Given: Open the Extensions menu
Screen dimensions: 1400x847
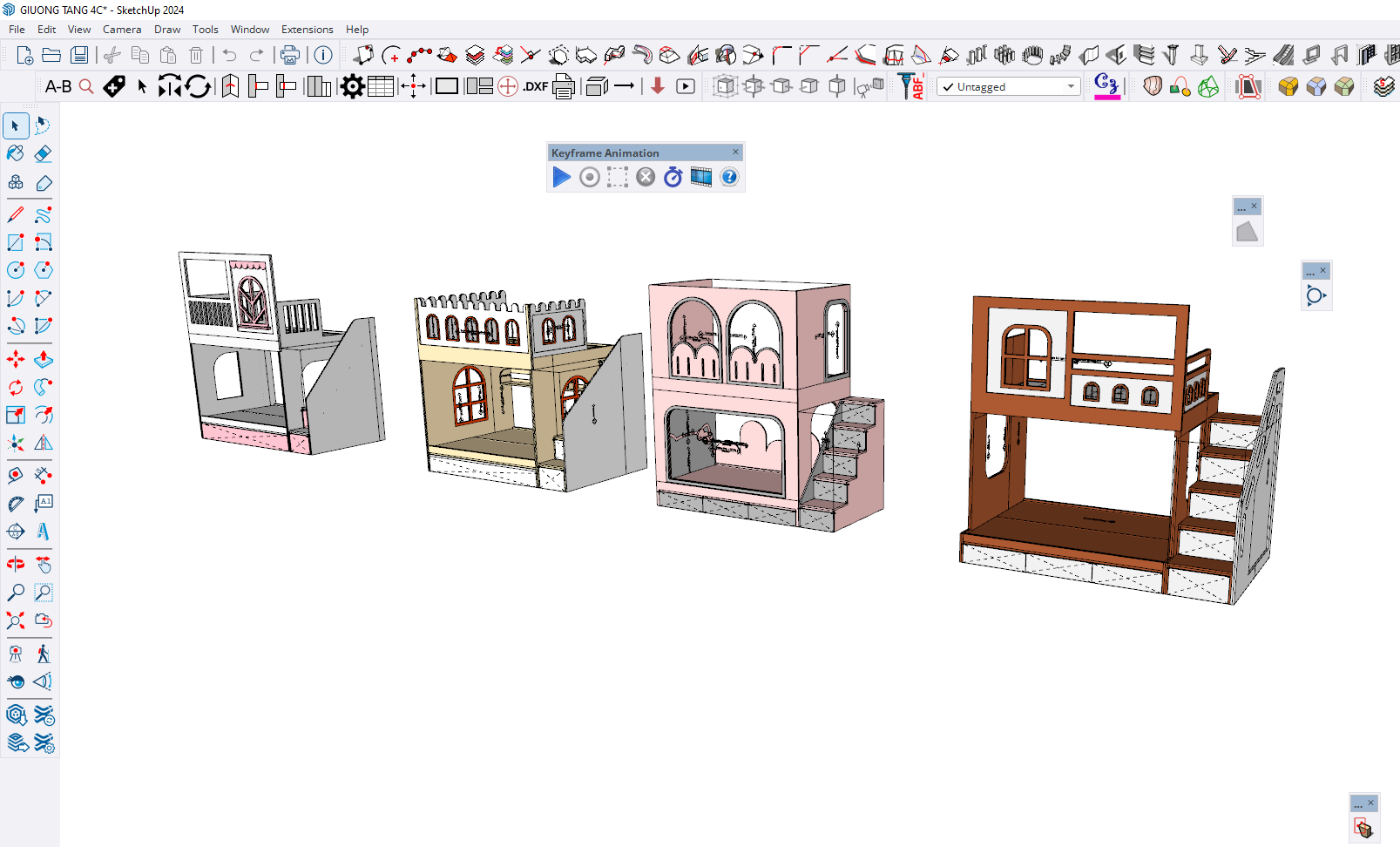Looking at the screenshot, I should (x=307, y=30).
